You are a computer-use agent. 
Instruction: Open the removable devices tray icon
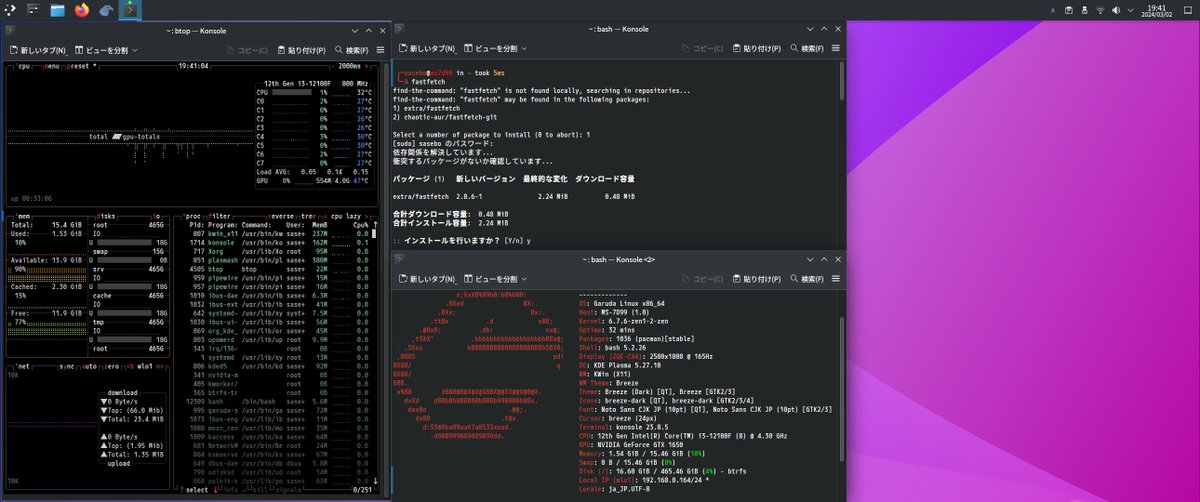[x=1085, y=10]
